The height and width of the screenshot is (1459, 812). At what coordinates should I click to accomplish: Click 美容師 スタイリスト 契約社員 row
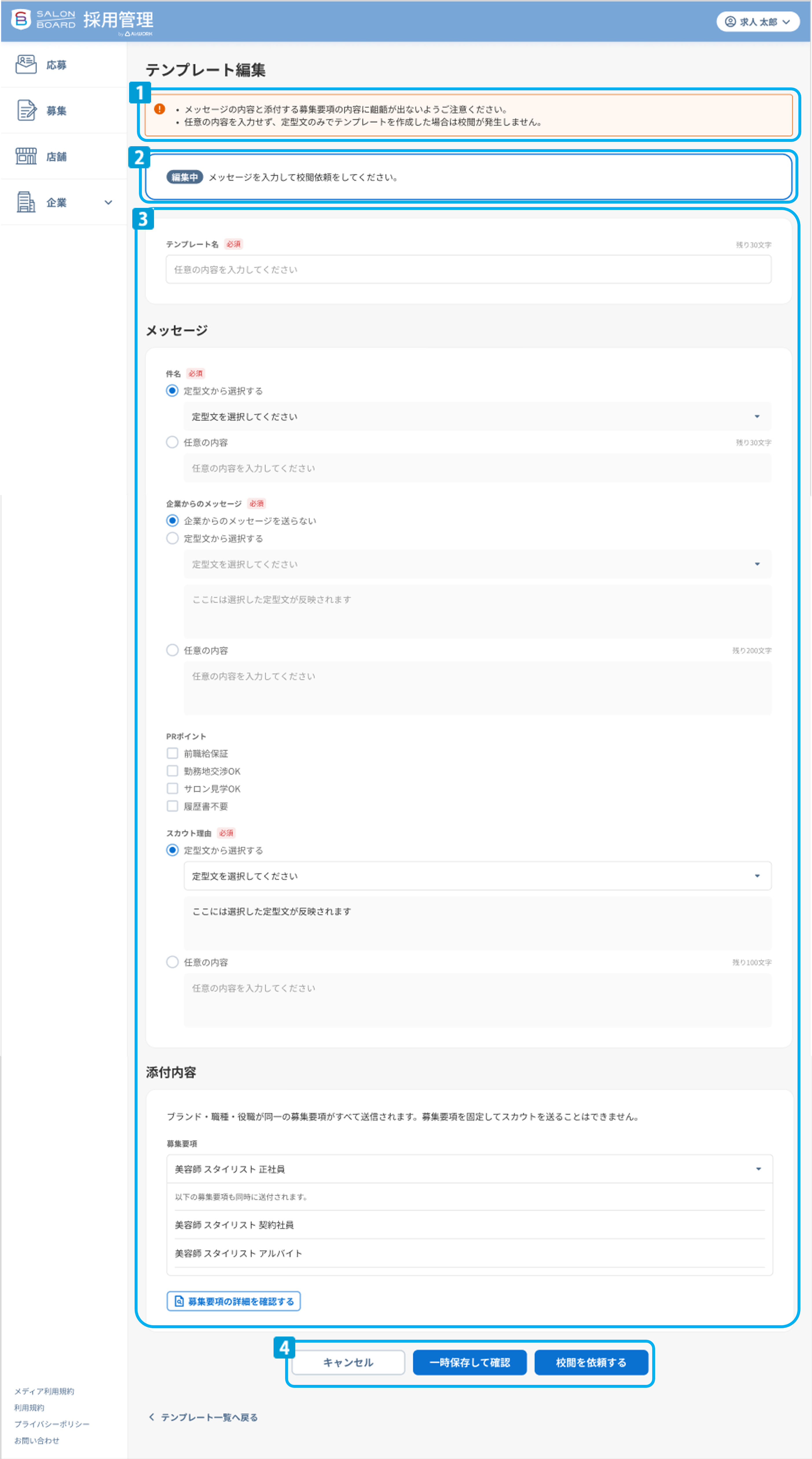click(470, 1224)
